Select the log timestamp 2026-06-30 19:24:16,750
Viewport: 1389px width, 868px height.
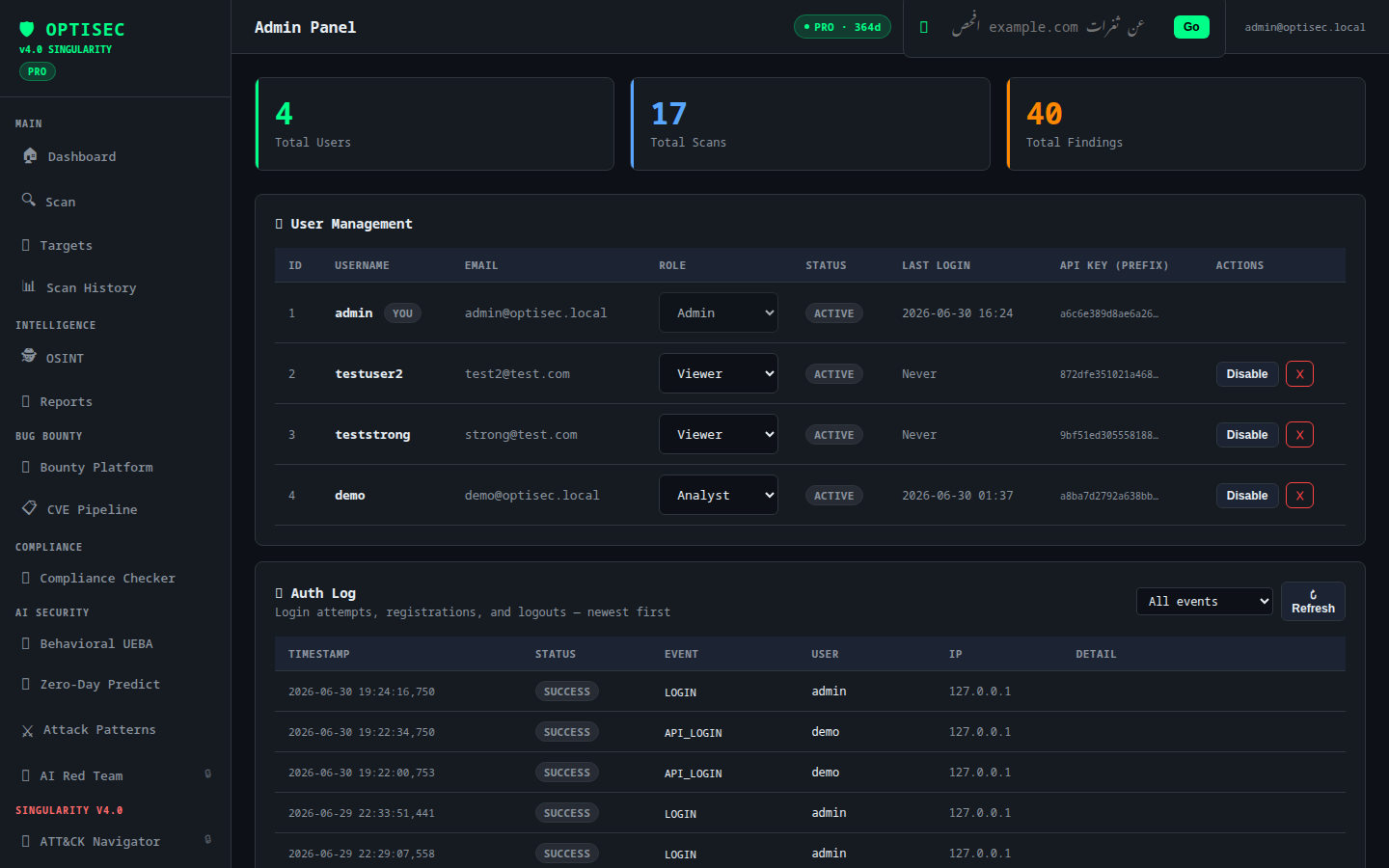[362, 692]
